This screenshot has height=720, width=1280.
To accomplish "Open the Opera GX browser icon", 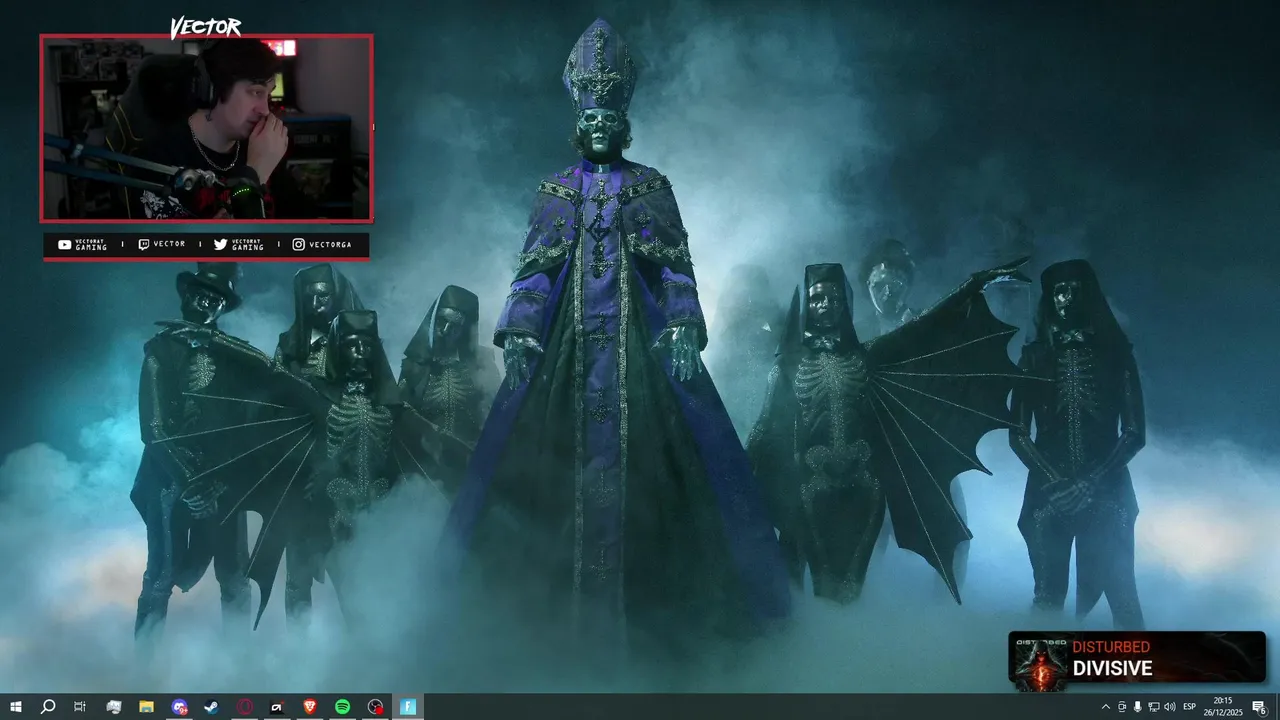I will [244, 707].
